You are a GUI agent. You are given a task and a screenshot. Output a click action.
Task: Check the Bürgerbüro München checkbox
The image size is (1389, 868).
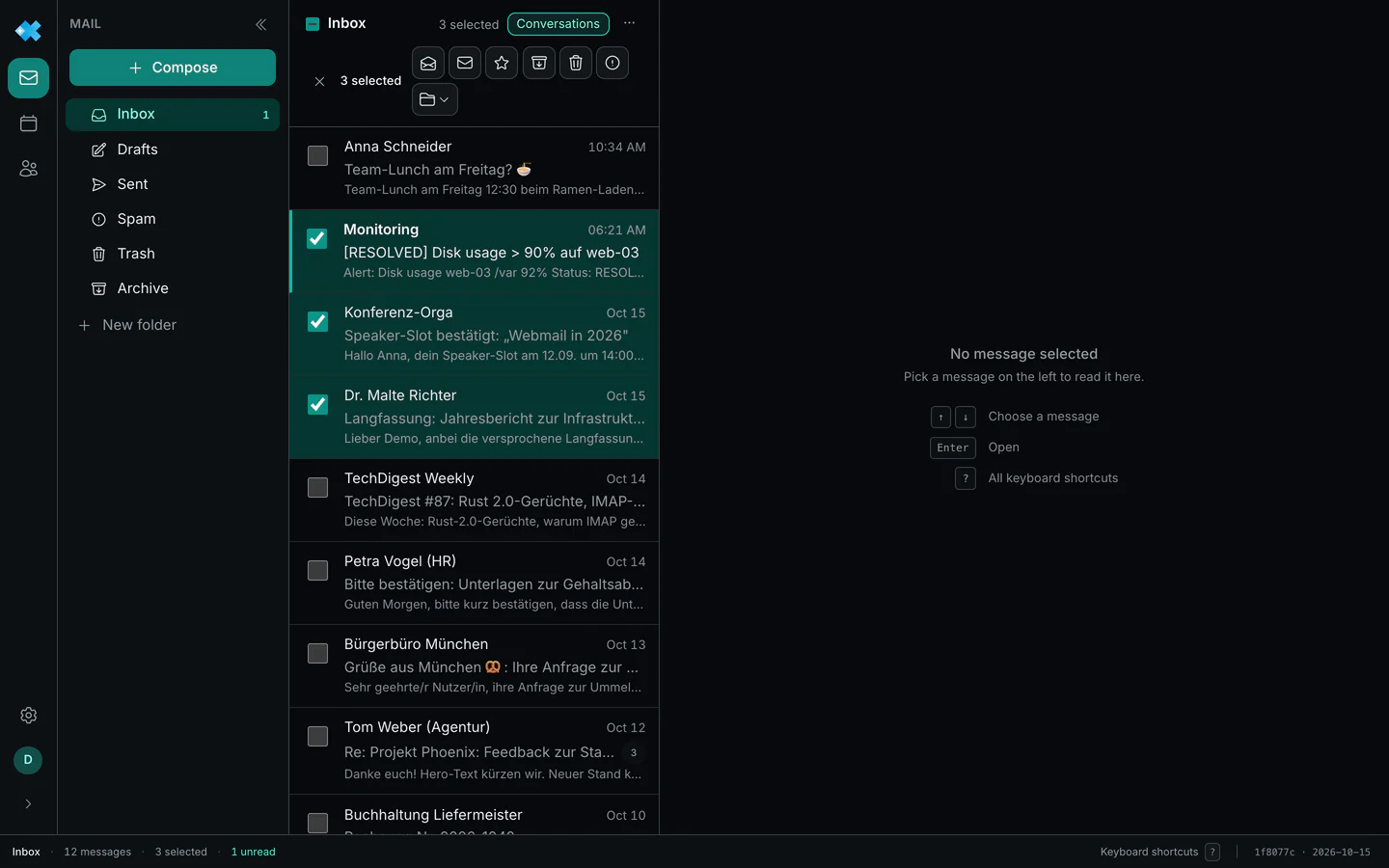point(317,653)
